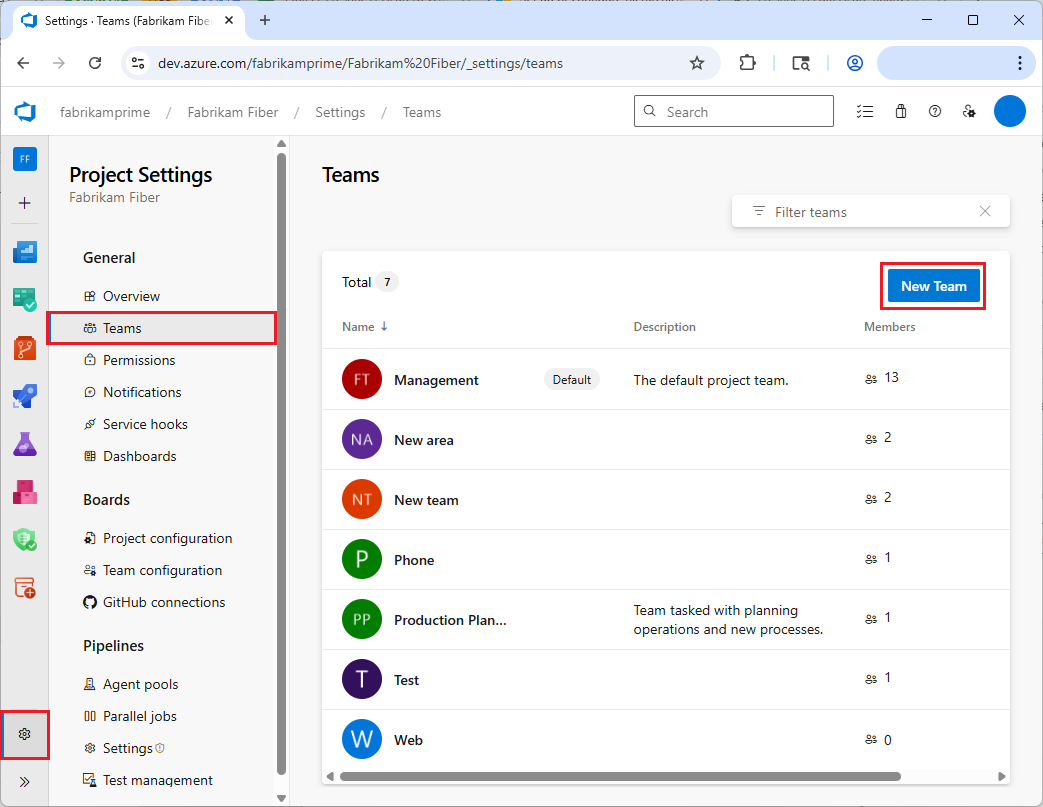This screenshot has height=807, width=1043.
Task: Clear the Filter teams box via X
Action: [985, 211]
